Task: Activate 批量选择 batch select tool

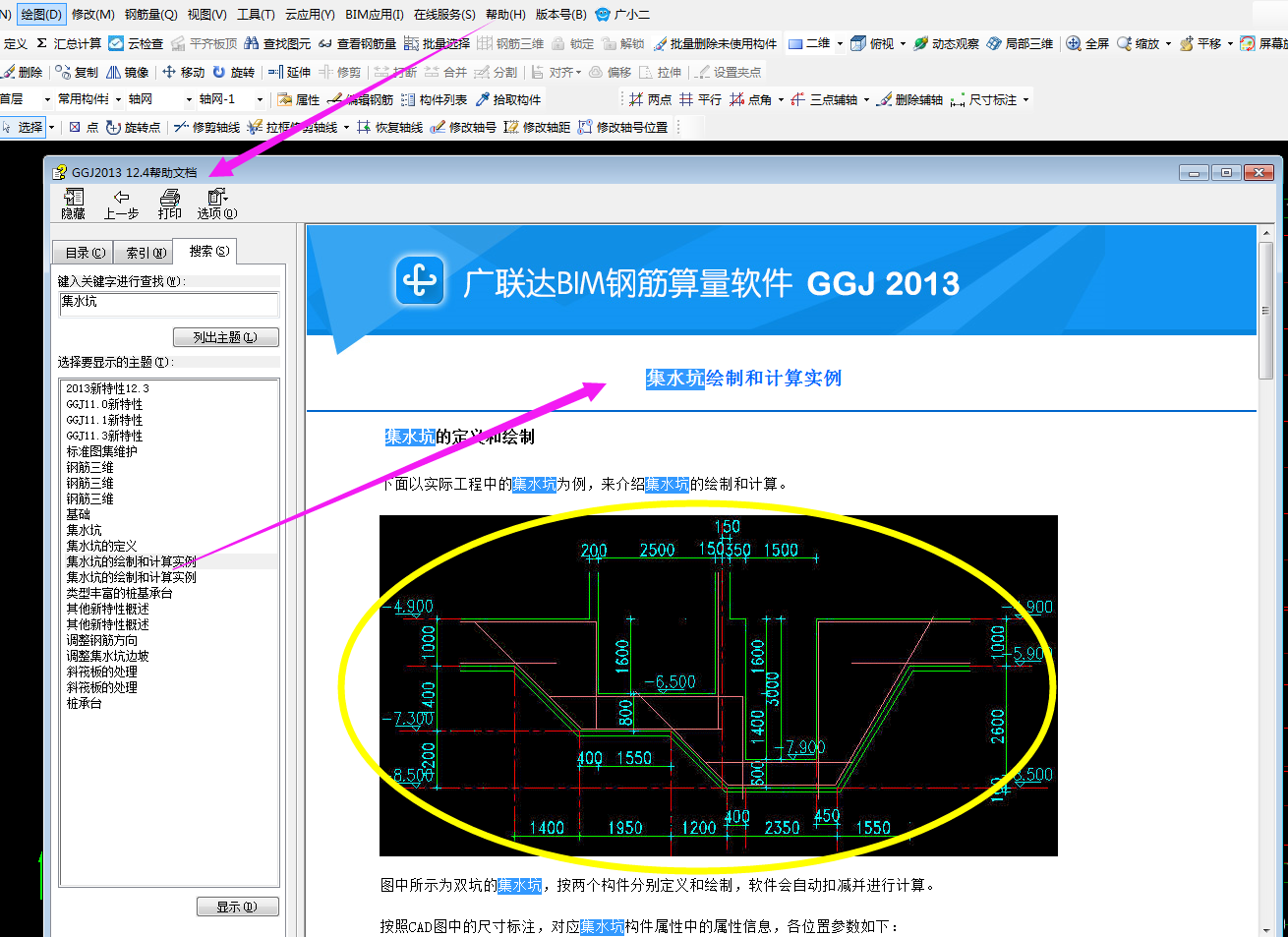Action: pyautogui.click(x=437, y=43)
